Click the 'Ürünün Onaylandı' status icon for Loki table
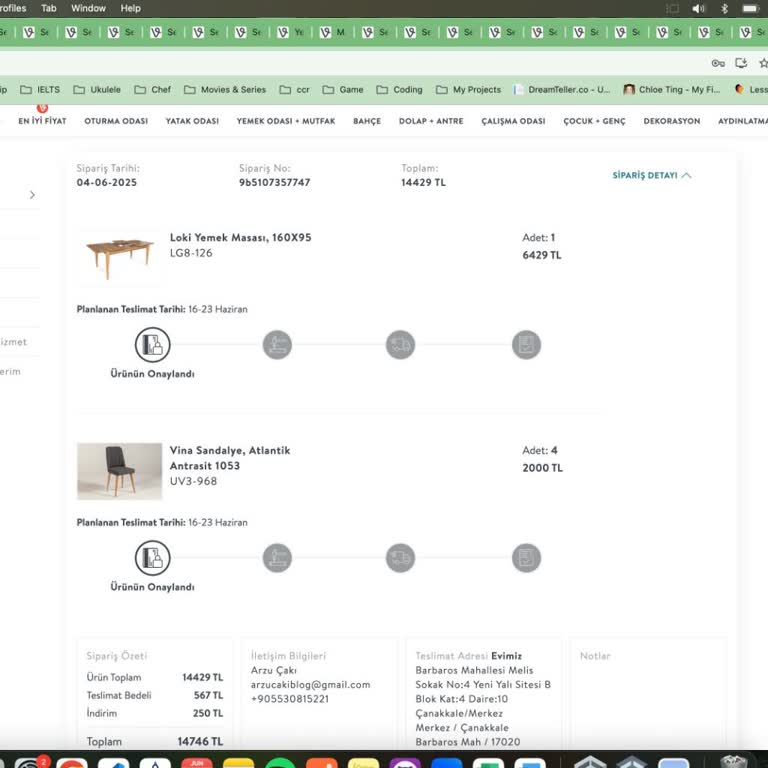The width and height of the screenshot is (768, 768). (x=152, y=345)
